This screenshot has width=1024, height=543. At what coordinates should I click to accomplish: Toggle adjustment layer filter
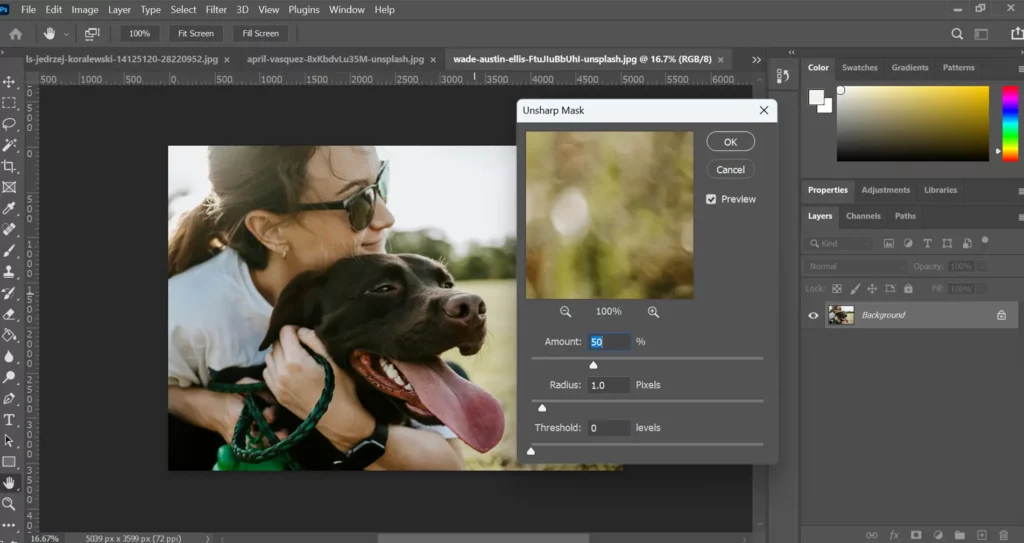[908, 243]
